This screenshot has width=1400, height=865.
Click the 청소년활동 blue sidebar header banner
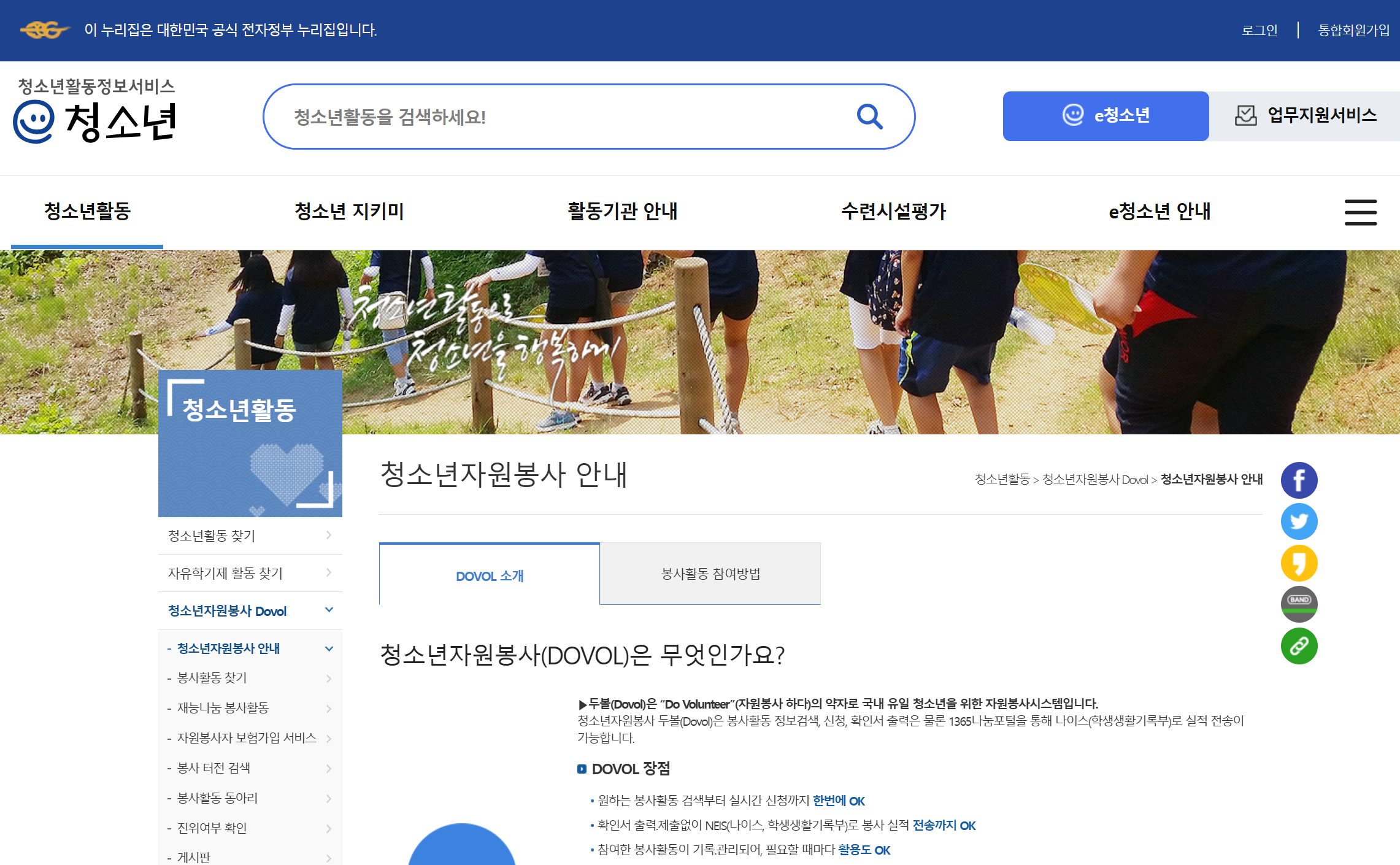[250, 444]
